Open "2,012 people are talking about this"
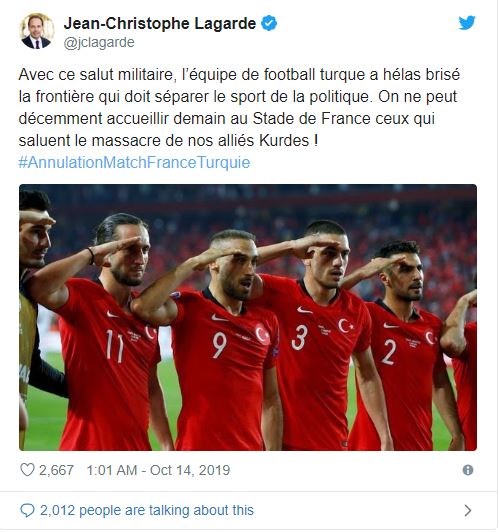 147,510
